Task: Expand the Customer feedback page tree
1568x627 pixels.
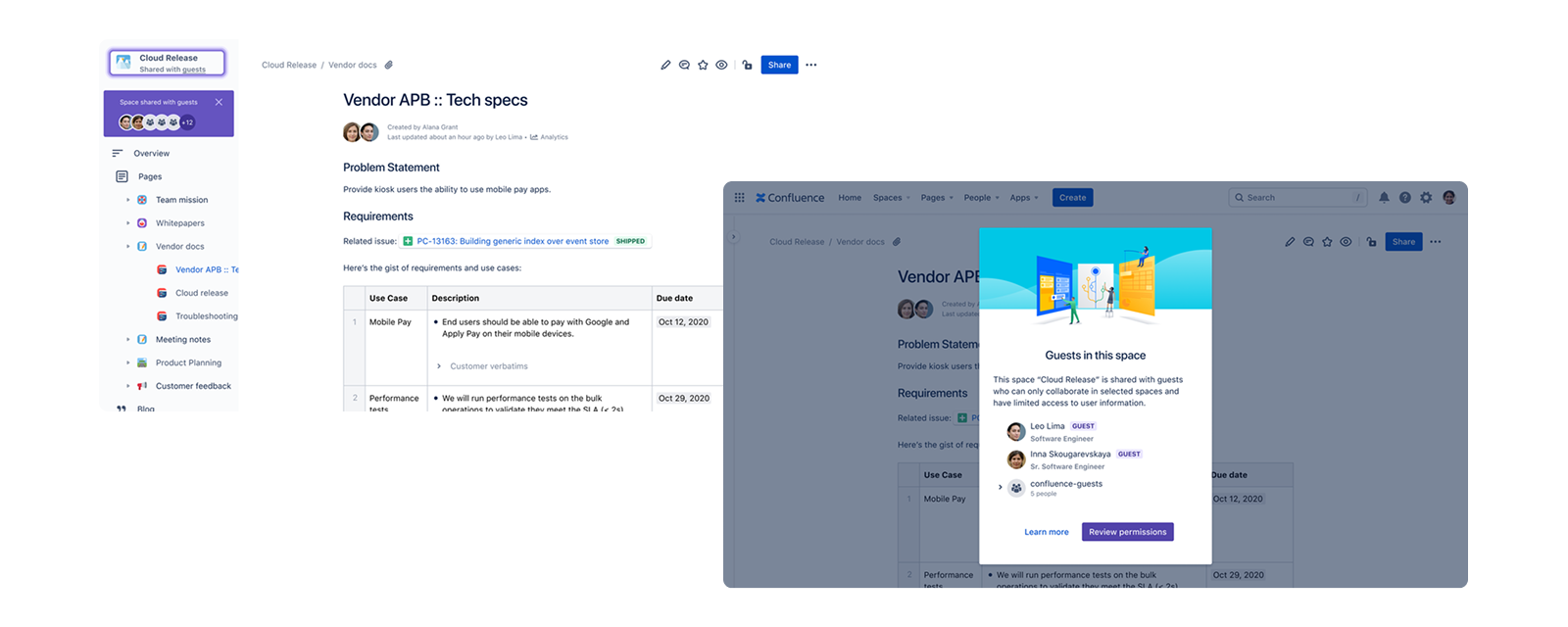Action: coord(127,386)
